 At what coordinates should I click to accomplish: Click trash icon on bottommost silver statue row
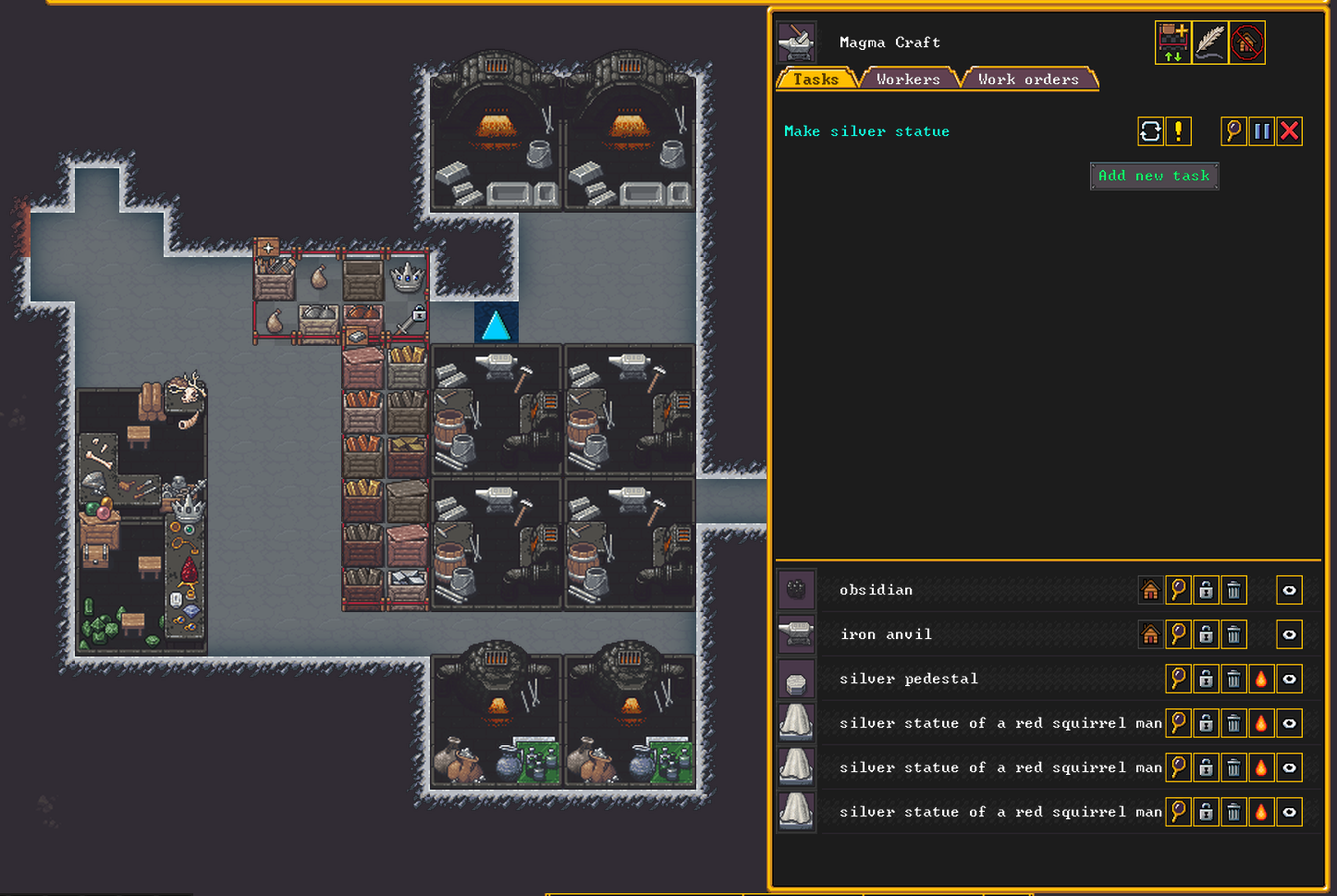pyautogui.click(x=1233, y=812)
